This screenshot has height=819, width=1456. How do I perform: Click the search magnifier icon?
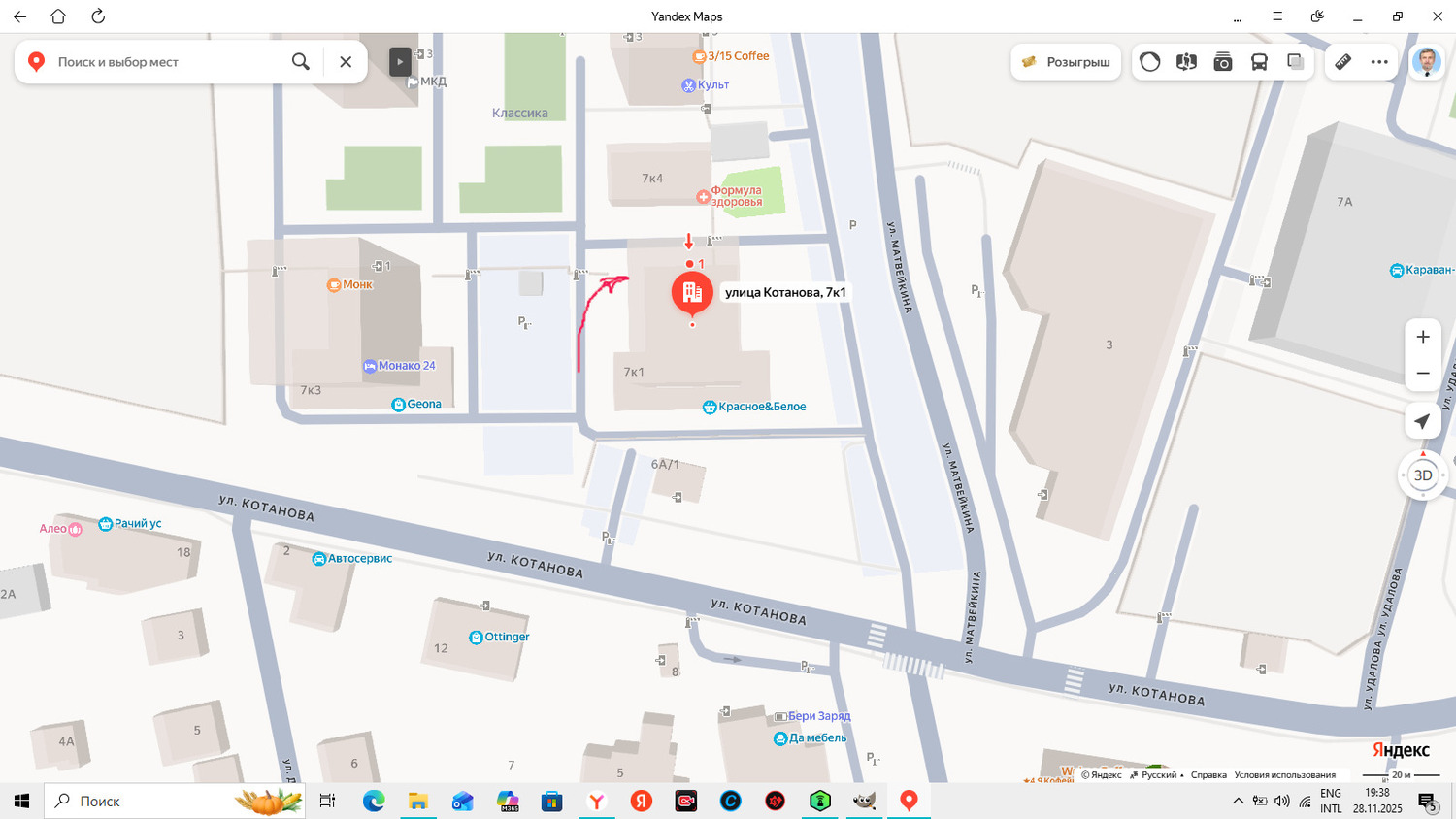tap(301, 62)
